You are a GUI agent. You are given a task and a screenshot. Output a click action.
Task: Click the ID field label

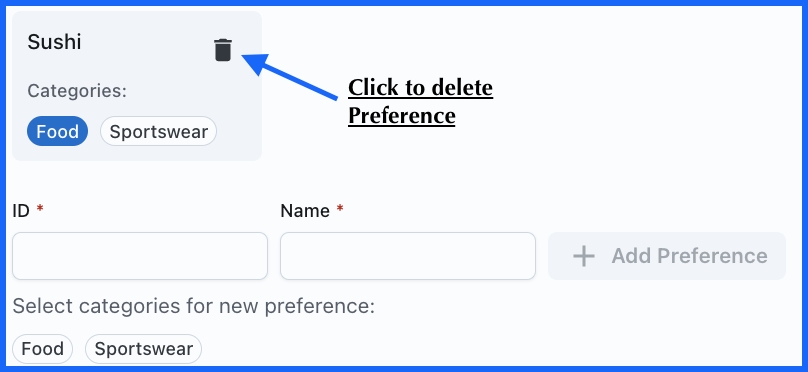click(x=21, y=211)
